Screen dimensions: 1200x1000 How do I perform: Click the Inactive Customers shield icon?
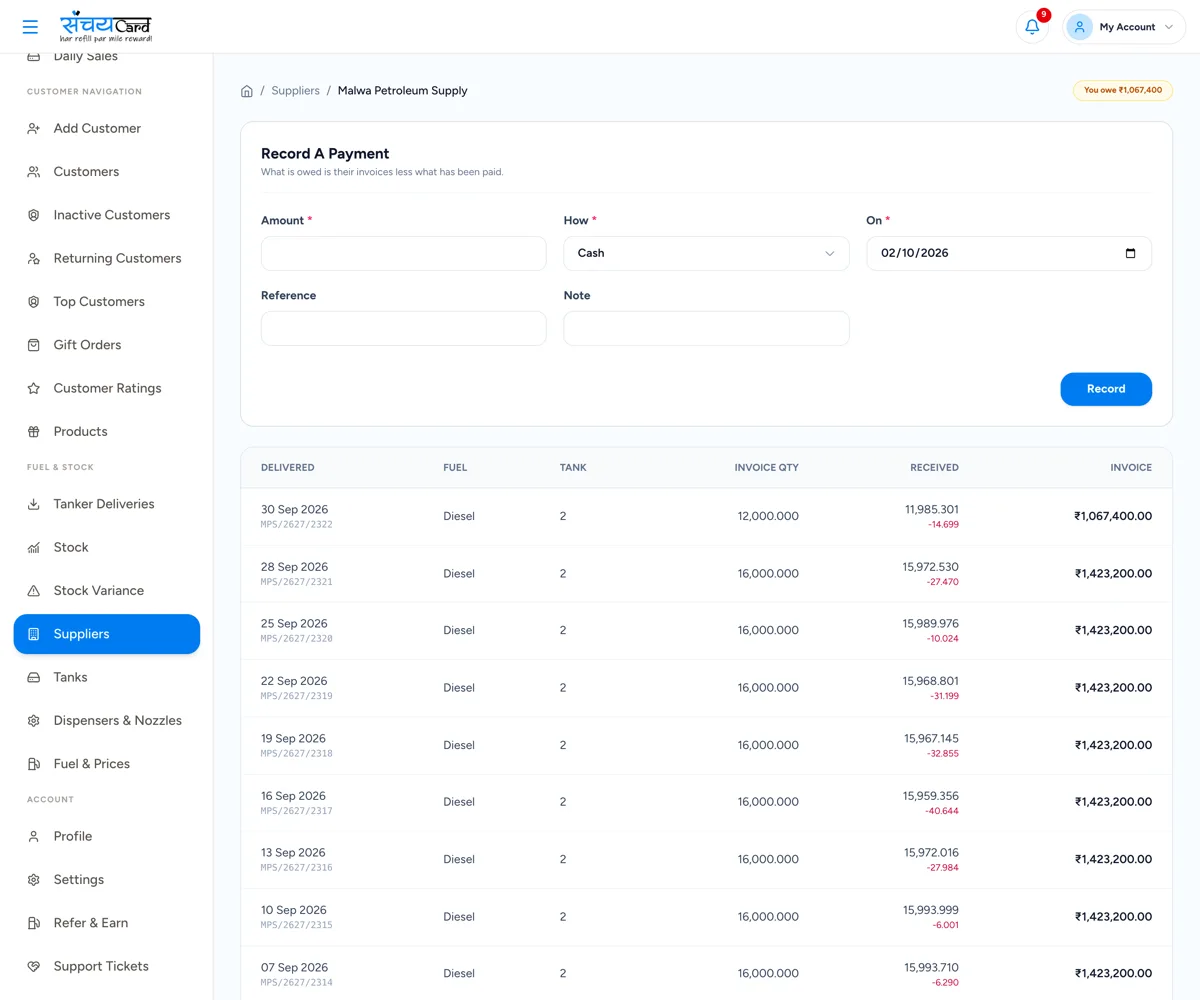[x=33, y=215]
